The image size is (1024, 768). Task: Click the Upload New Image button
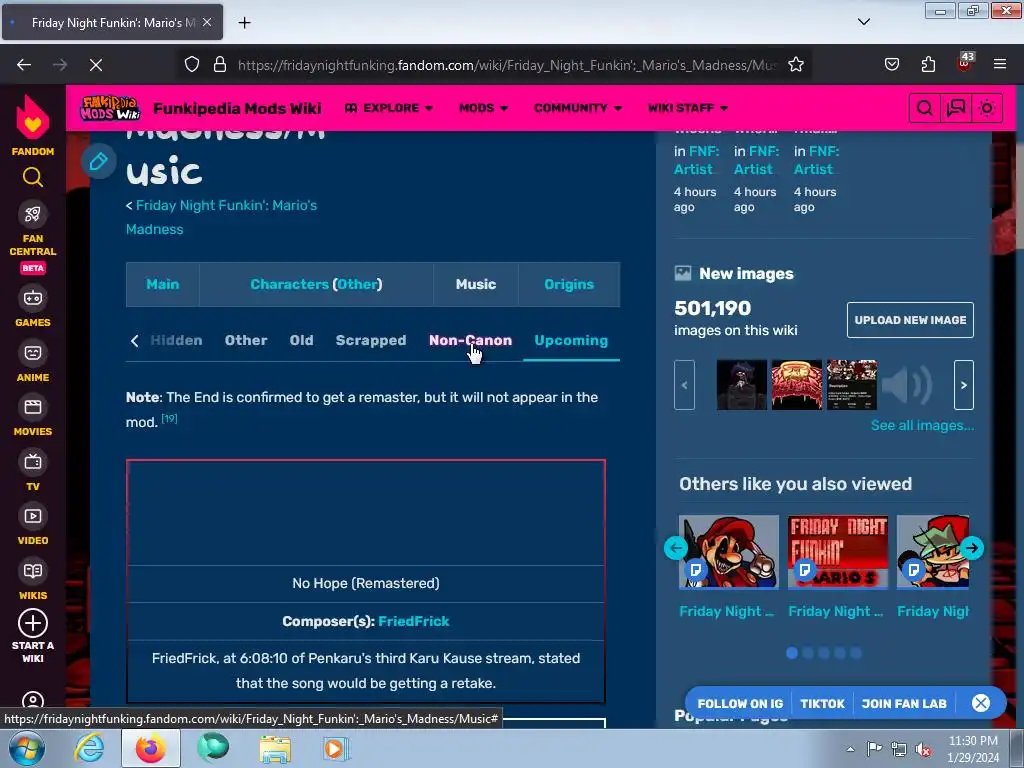[910, 320]
